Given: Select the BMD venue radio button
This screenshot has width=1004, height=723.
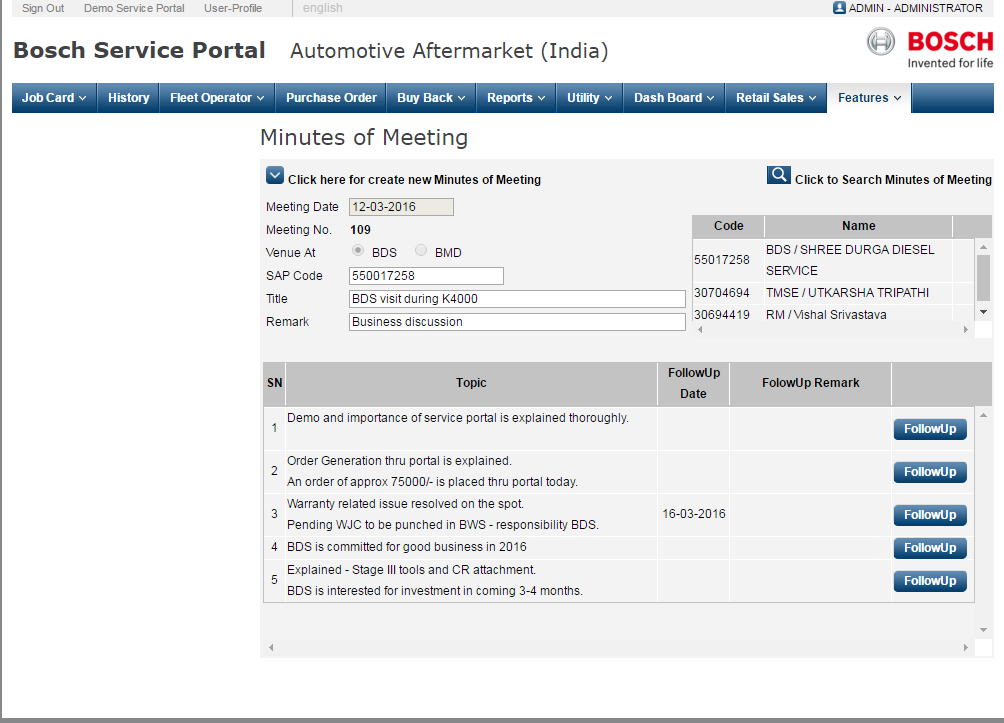Looking at the screenshot, I should pyautogui.click(x=421, y=250).
